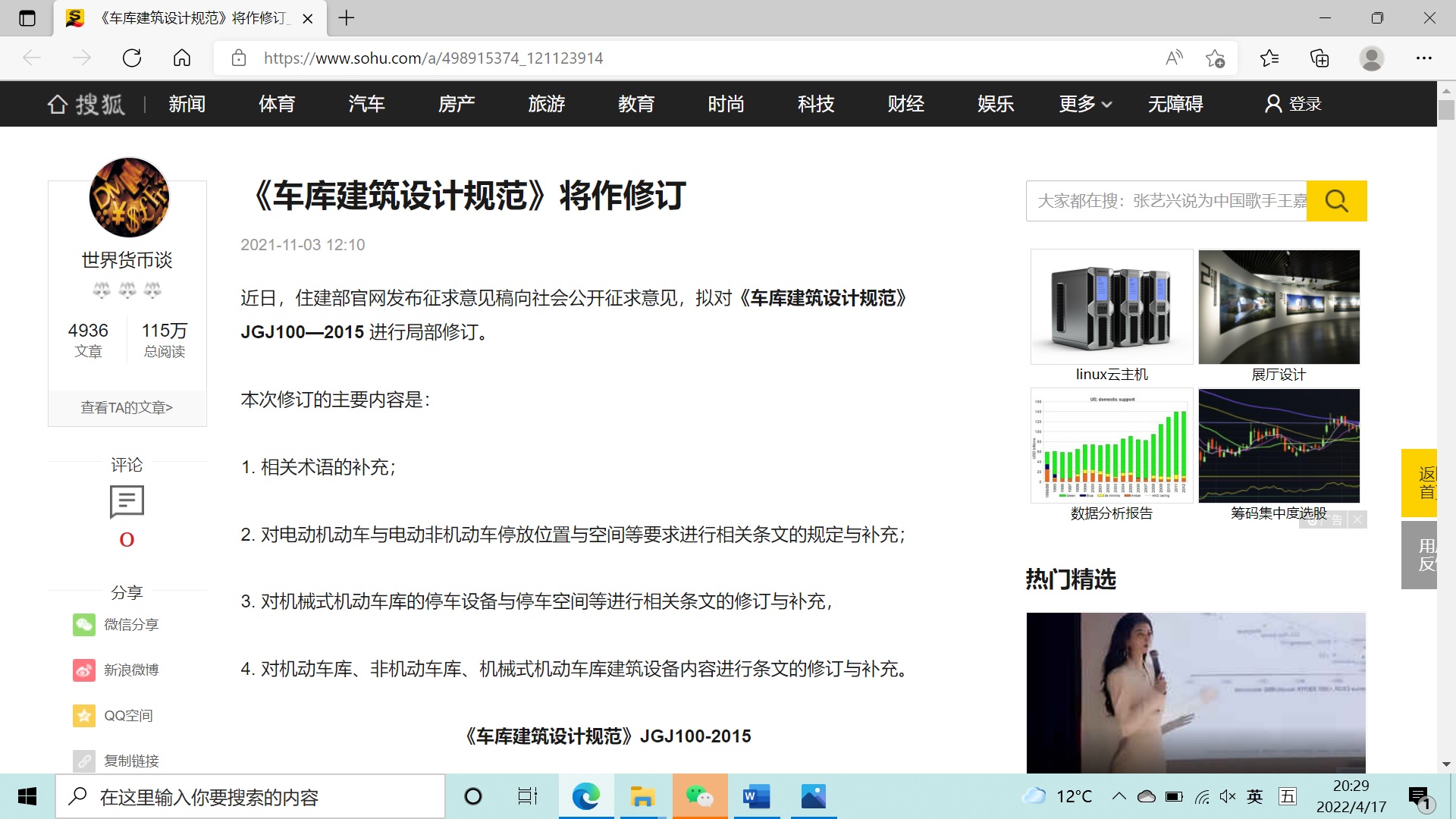This screenshot has width=1456, height=819.
Task: Open browser profile avatar
Action: click(x=1371, y=58)
